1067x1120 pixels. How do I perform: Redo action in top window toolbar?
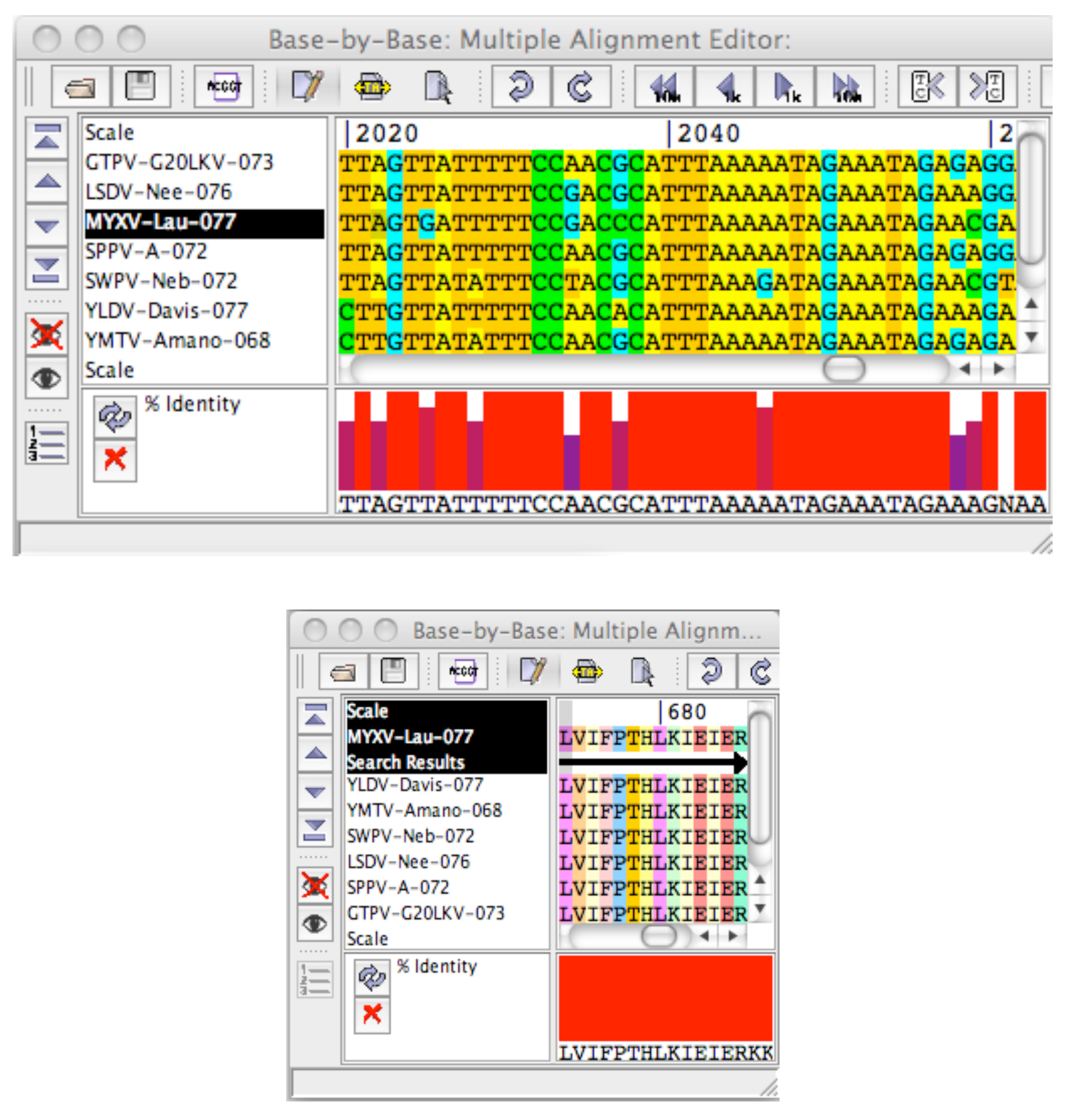581,87
